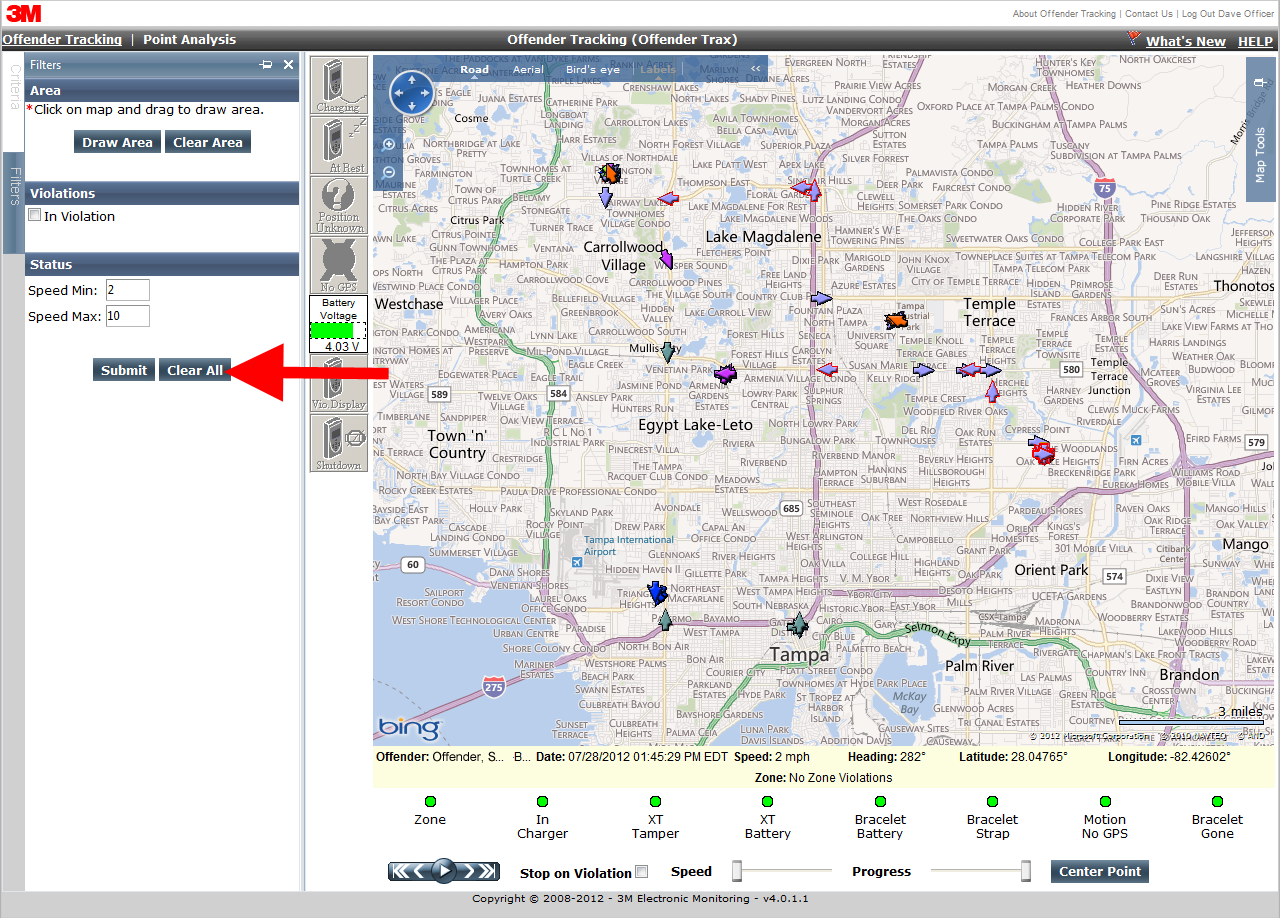Log out Dave Officer

click(x=1228, y=14)
